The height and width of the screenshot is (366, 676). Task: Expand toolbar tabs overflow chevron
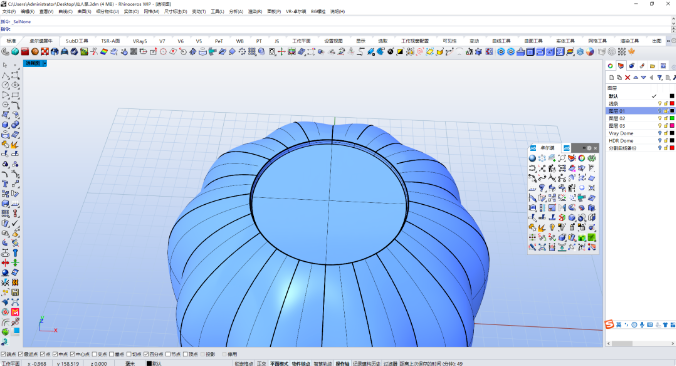pos(669,41)
